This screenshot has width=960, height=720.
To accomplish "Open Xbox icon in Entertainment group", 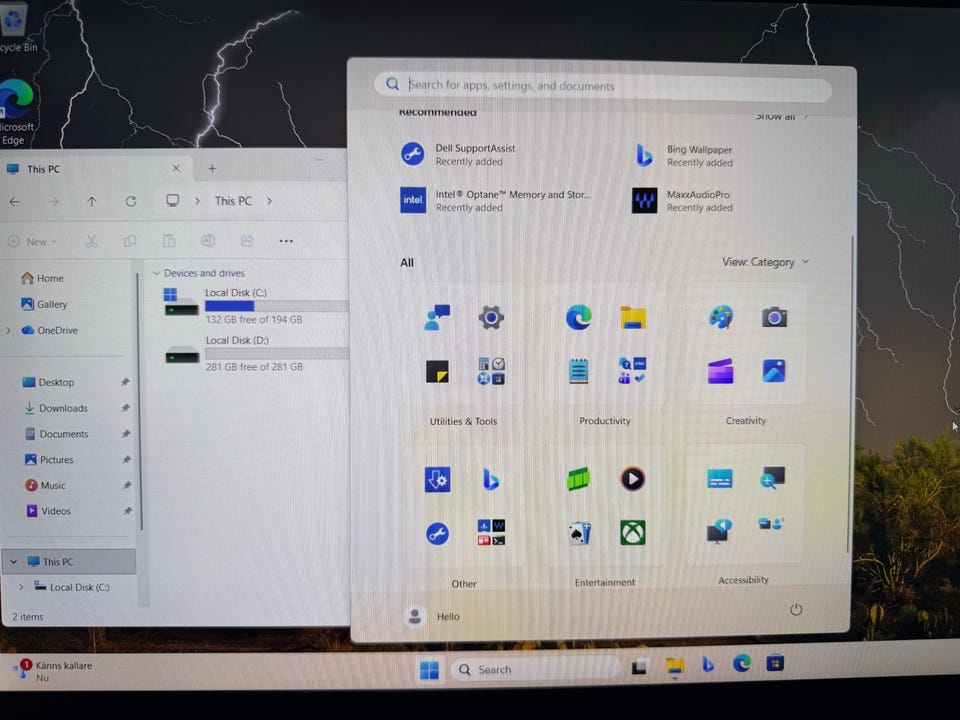I will [x=632, y=533].
